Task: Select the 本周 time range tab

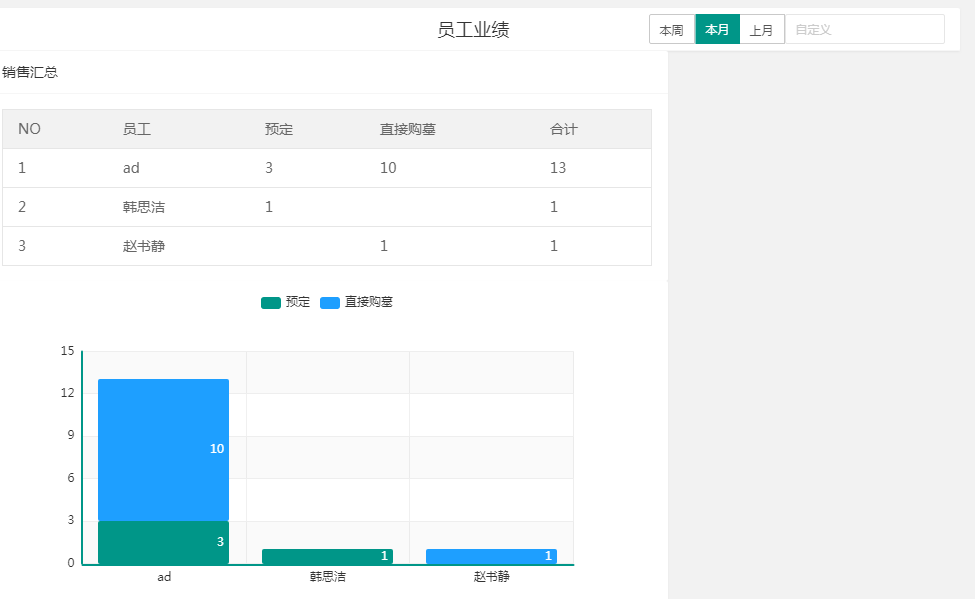Action: click(x=671, y=30)
